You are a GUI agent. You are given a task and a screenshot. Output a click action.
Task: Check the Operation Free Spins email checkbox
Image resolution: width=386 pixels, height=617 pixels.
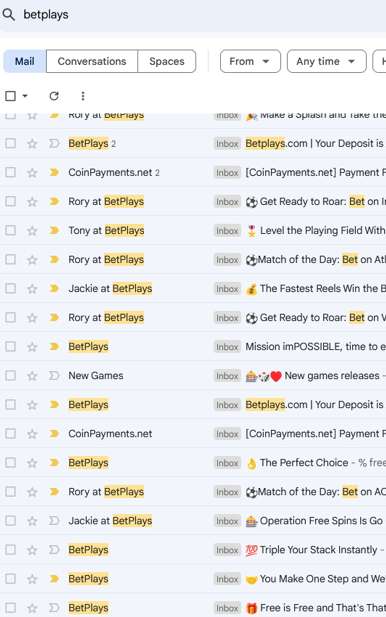click(x=11, y=521)
